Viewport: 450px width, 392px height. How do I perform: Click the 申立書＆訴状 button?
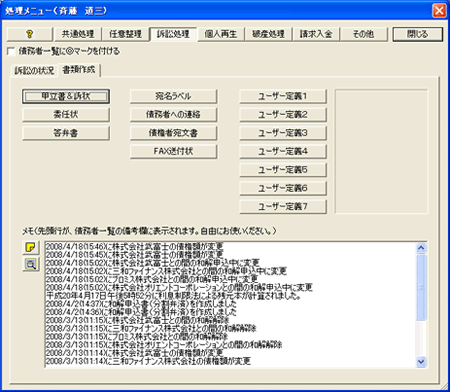click(66, 96)
